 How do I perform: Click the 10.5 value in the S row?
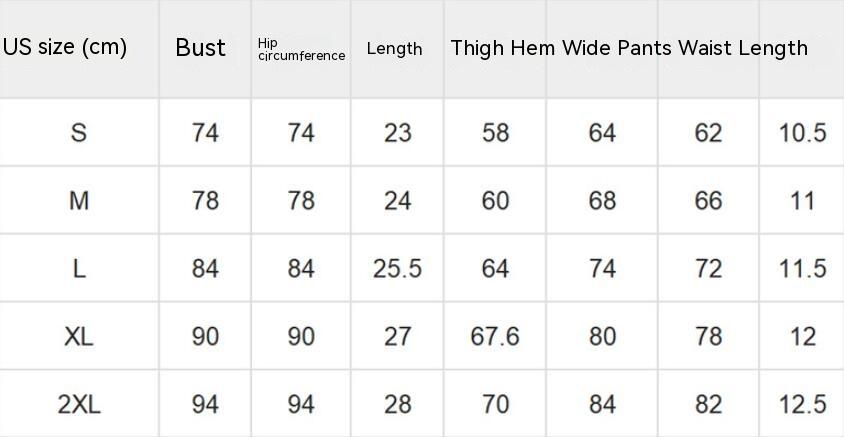tap(802, 132)
